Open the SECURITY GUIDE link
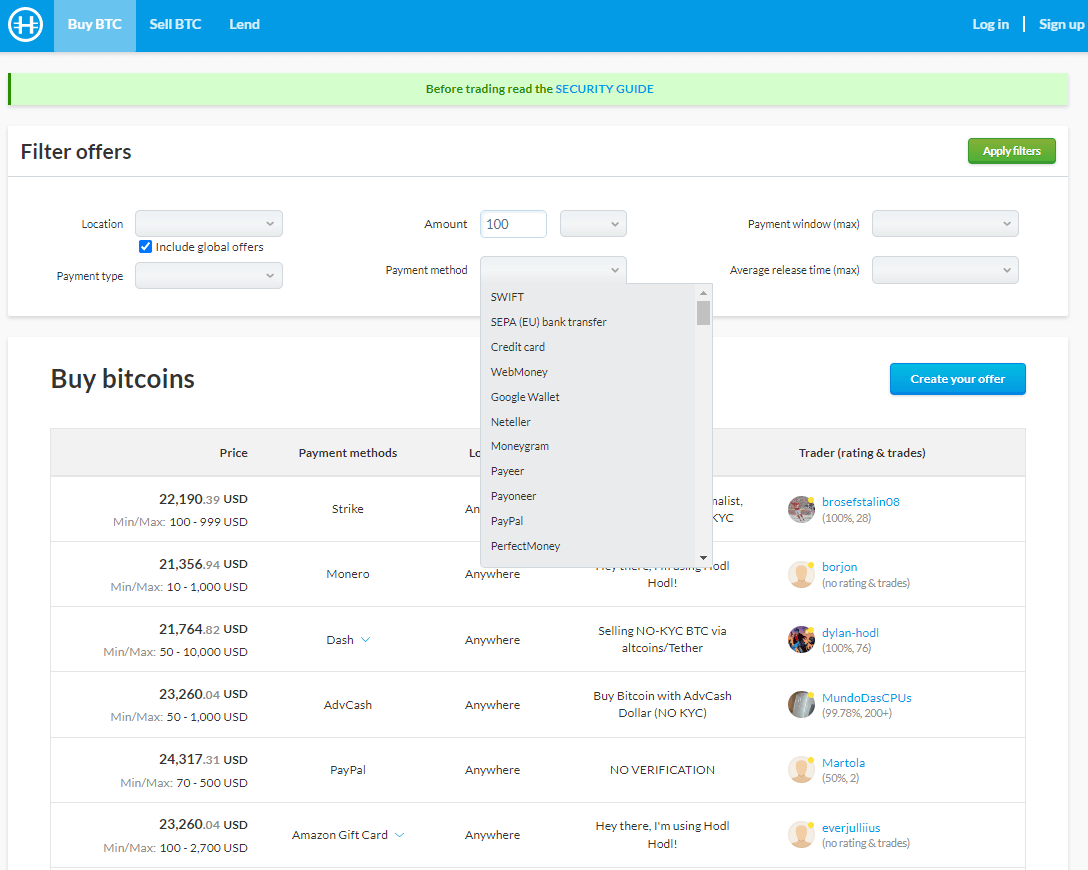1088x870 pixels. [604, 89]
